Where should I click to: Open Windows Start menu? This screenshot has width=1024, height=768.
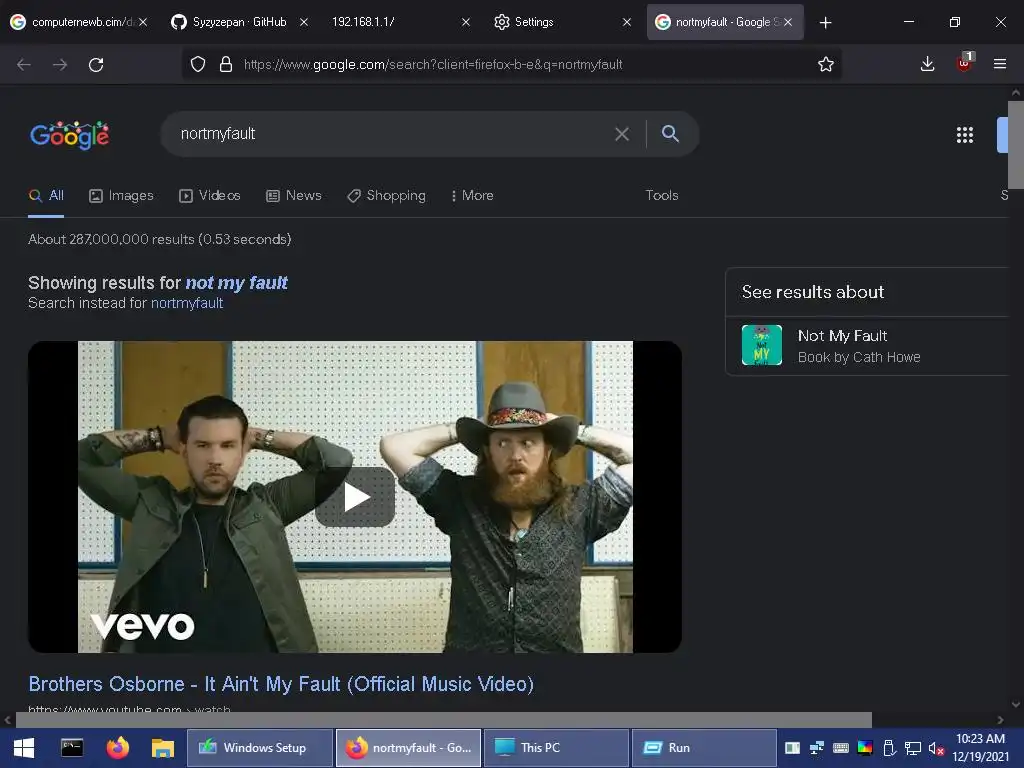(24, 748)
